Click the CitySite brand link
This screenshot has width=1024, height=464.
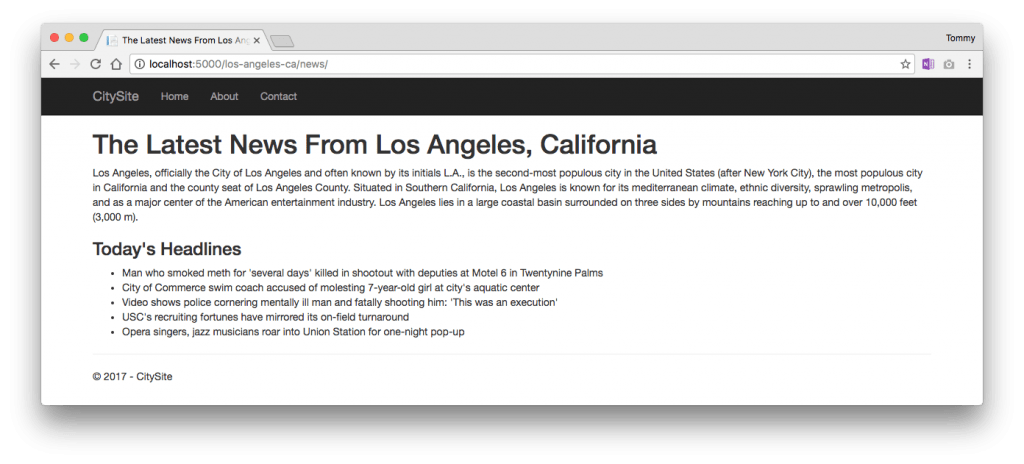point(115,96)
